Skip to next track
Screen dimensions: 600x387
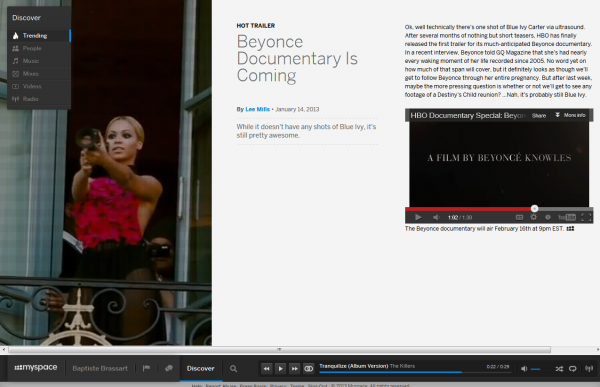point(294,368)
